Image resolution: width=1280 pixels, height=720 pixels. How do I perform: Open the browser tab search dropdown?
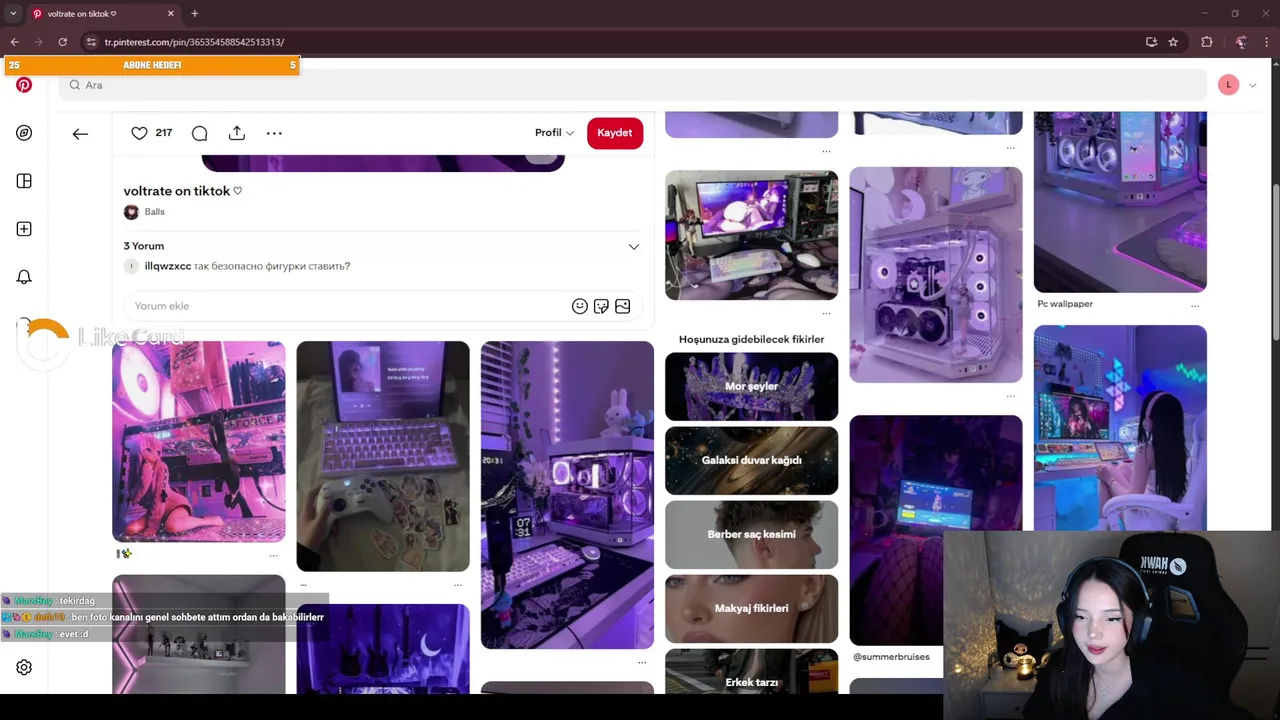click(13, 14)
